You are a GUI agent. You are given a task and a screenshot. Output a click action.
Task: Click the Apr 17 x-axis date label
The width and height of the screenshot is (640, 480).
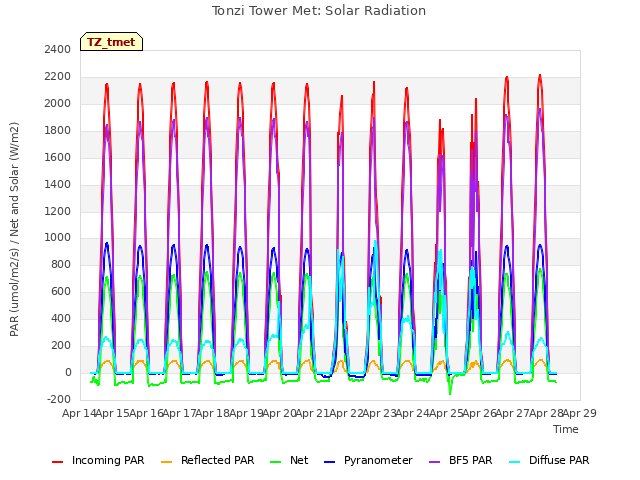point(179,413)
